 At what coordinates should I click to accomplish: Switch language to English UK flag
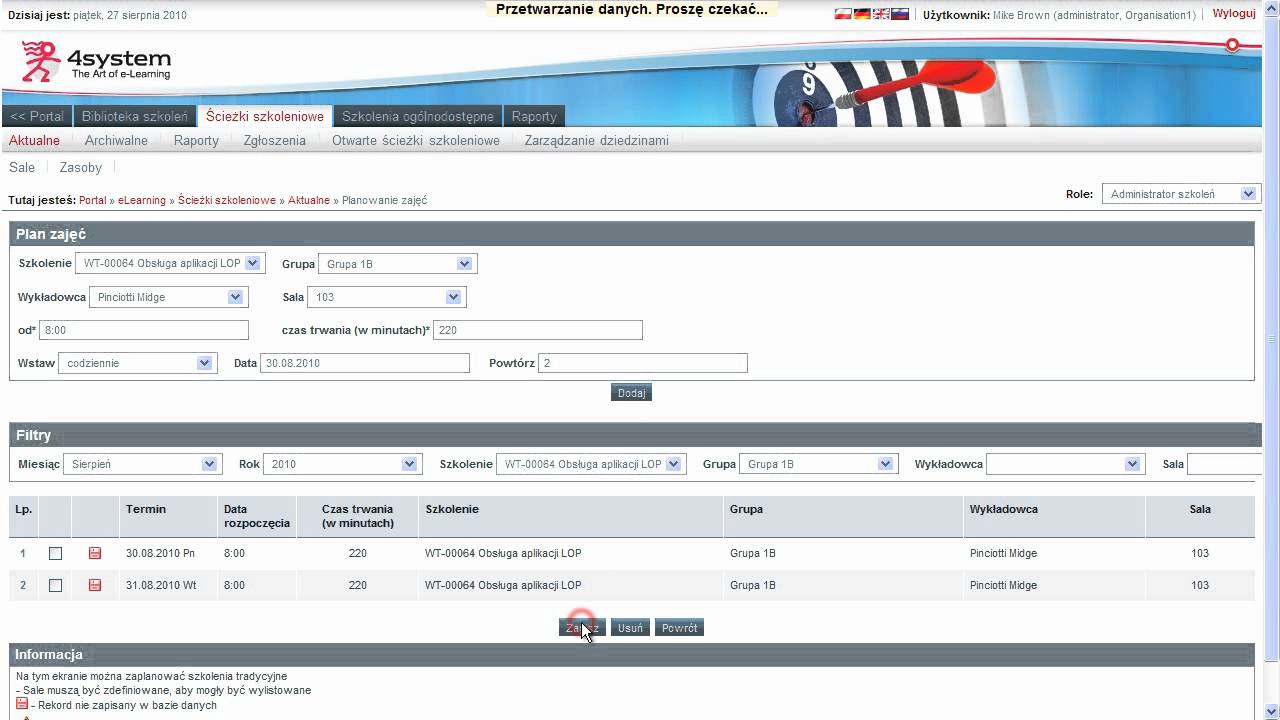tap(881, 15)
